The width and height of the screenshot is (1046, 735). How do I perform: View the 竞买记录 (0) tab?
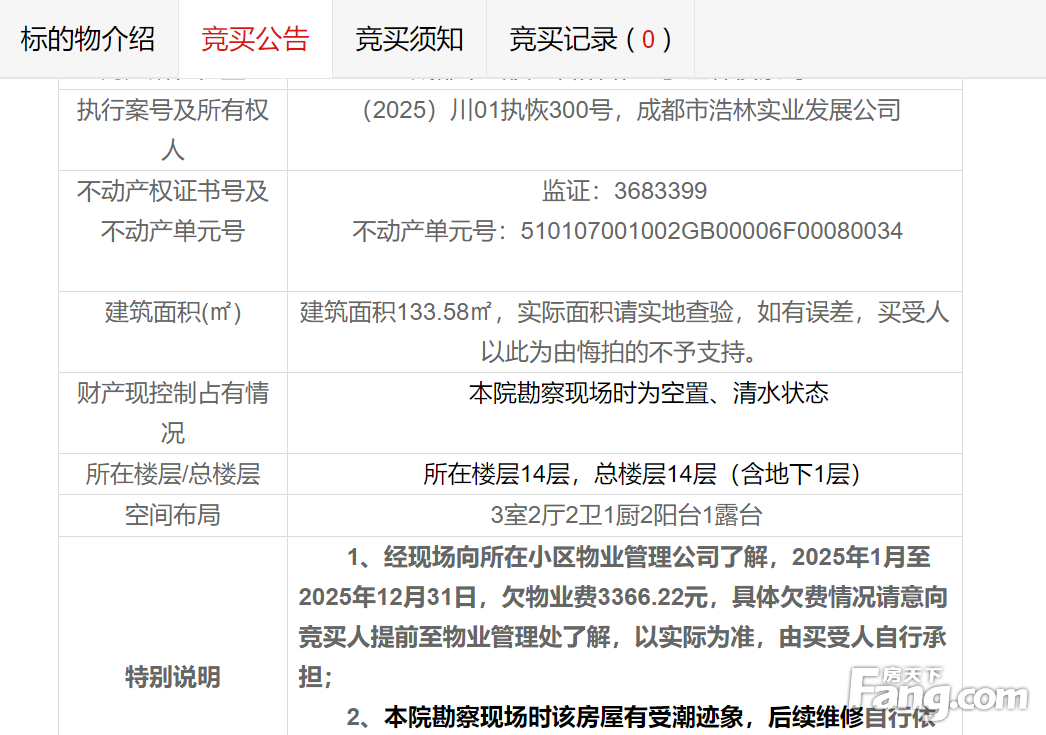tap(590, 39)
